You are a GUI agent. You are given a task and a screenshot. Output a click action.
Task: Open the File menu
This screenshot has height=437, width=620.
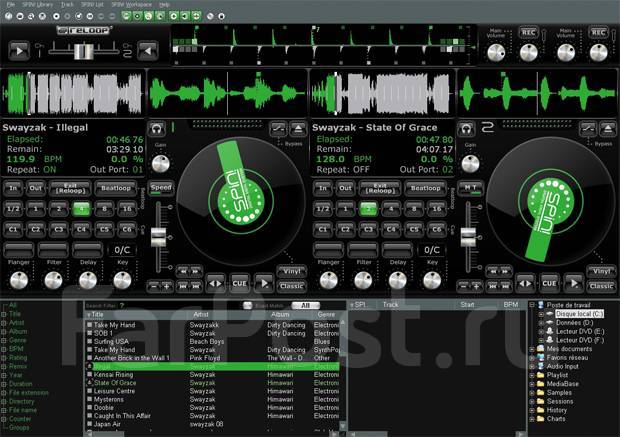click(11, 4)
